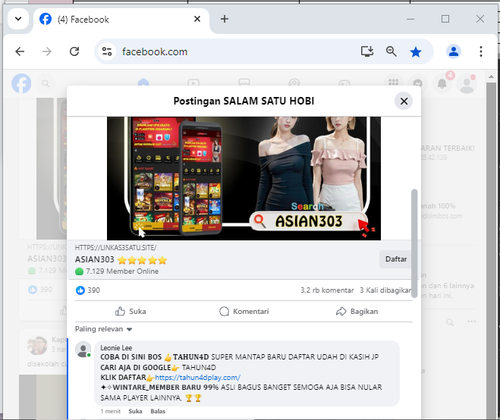Screen dimensions: 500x420
Task: Open Facebook search magnifier
Action: 46,83
